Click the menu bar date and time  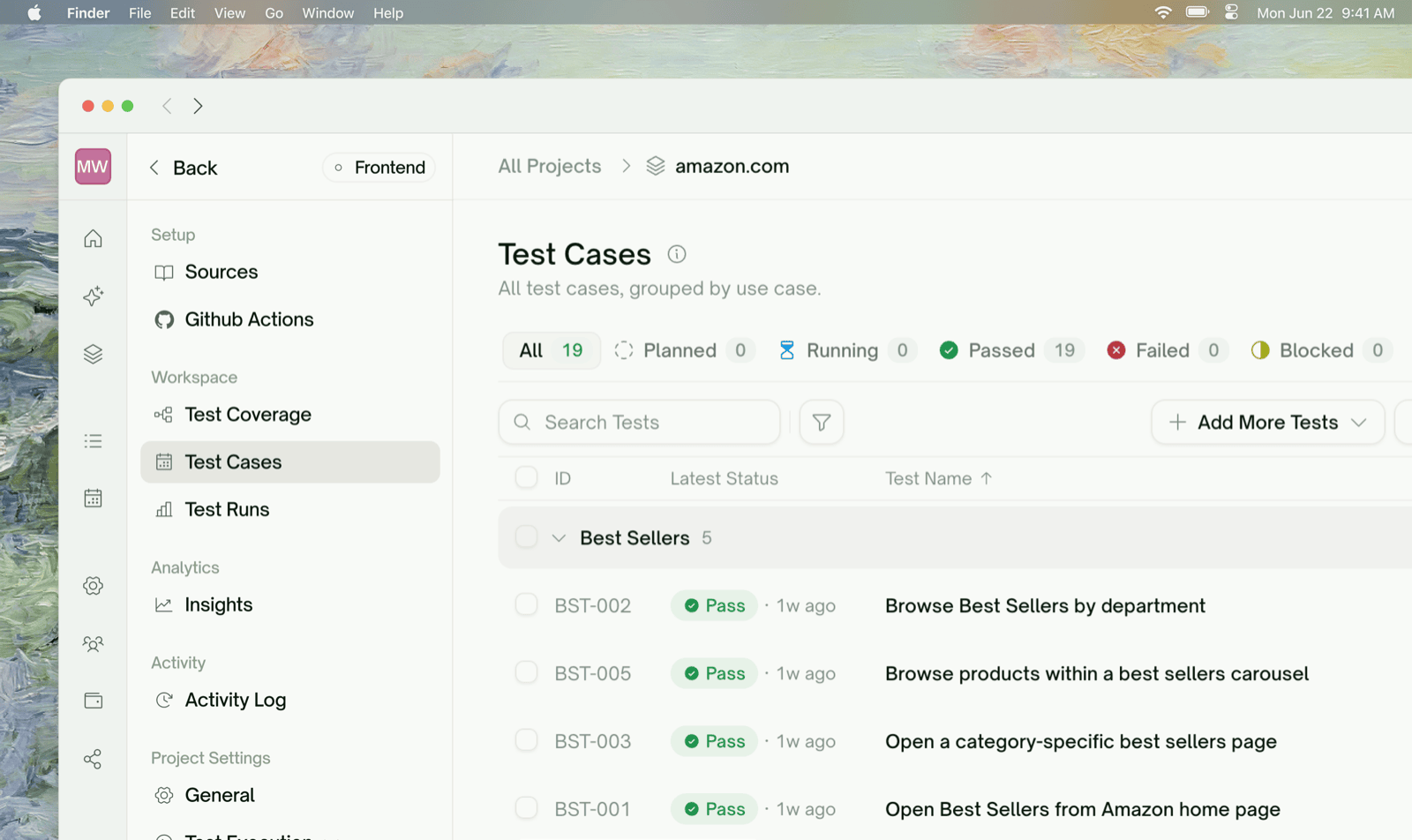click(x=1326, y=12)
